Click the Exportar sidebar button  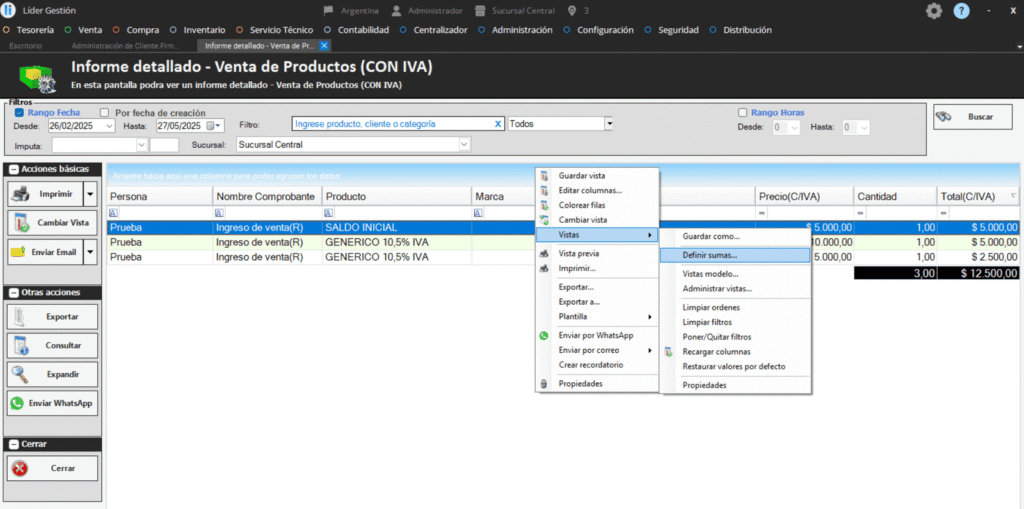pyautogui.click(x=53, y=316)
